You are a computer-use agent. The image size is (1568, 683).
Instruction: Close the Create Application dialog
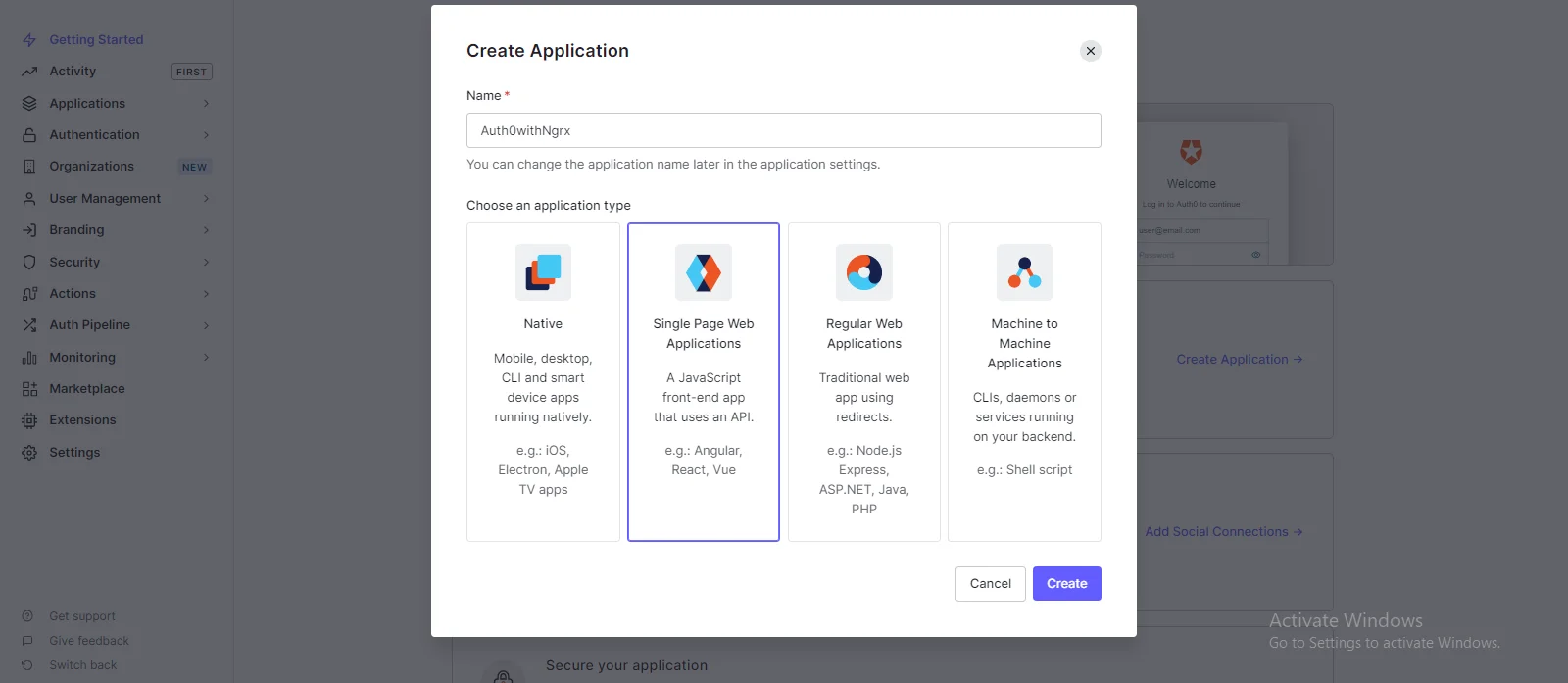[x=1091, y=51]
